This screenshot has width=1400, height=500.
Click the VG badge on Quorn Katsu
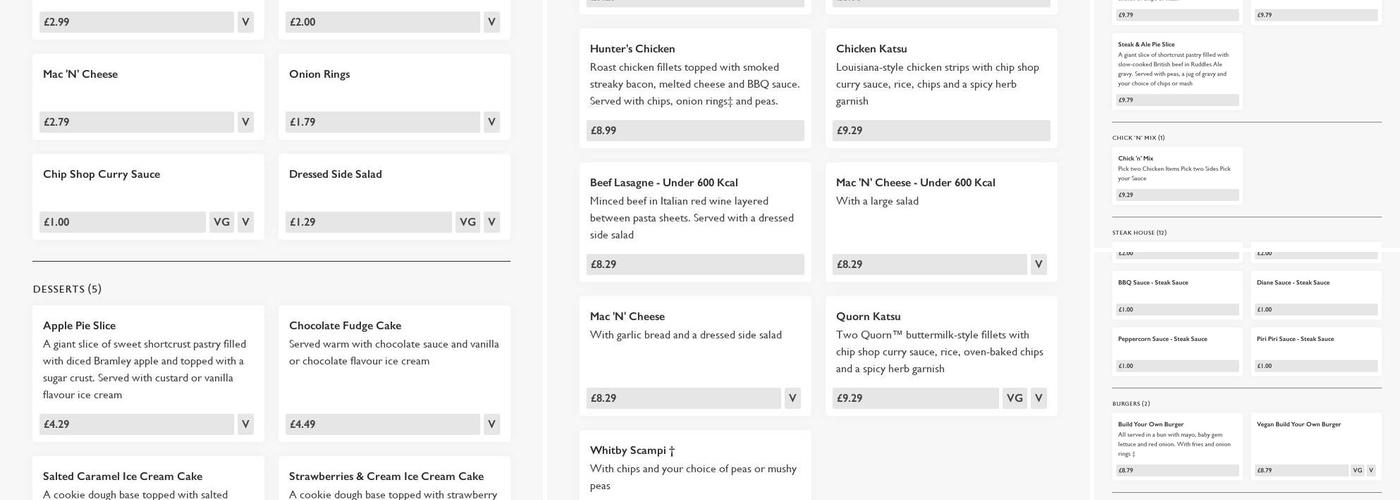[x=1015, y=398]
